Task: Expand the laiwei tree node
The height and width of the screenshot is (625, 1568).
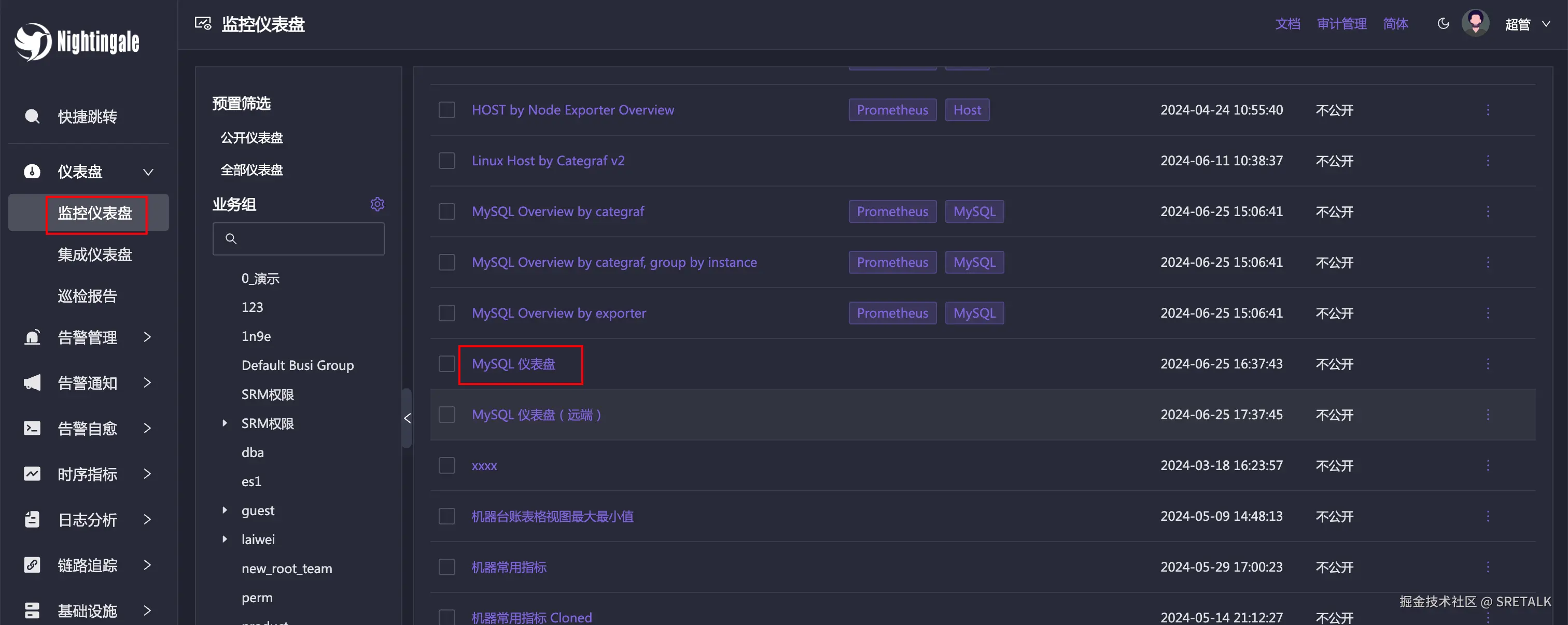Action: pos(225,539)
